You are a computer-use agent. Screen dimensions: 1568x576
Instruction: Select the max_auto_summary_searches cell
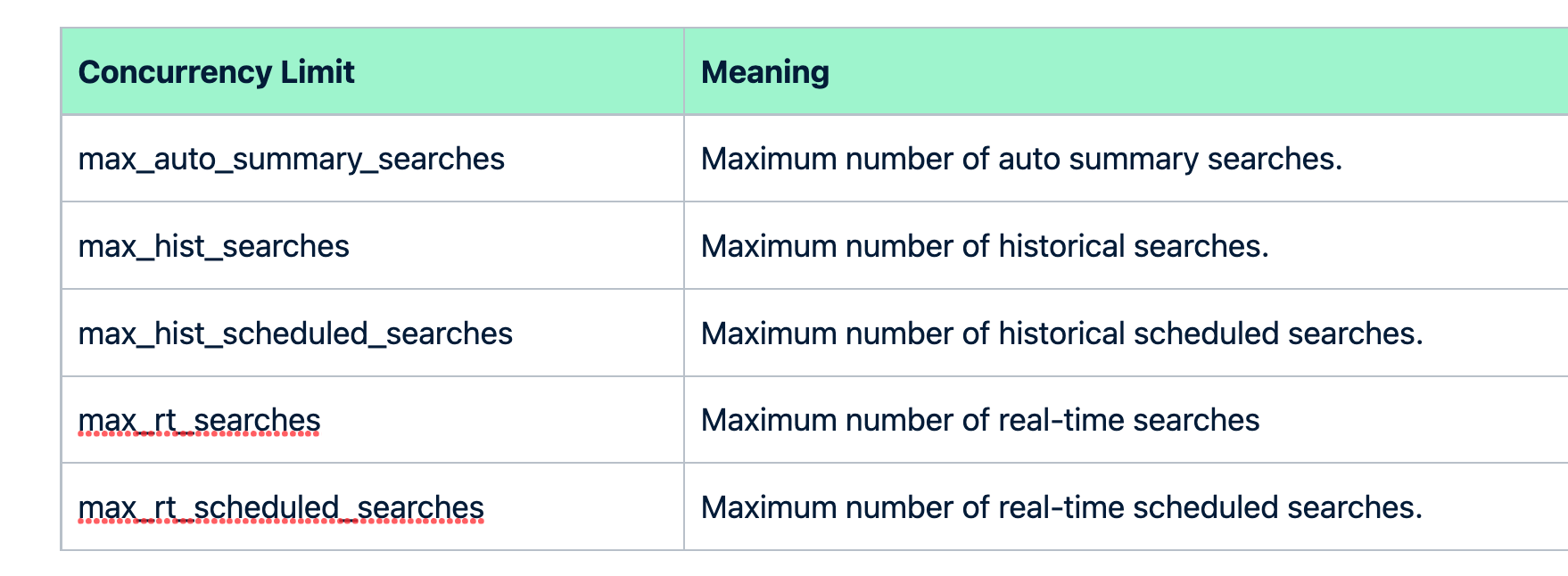291,159
